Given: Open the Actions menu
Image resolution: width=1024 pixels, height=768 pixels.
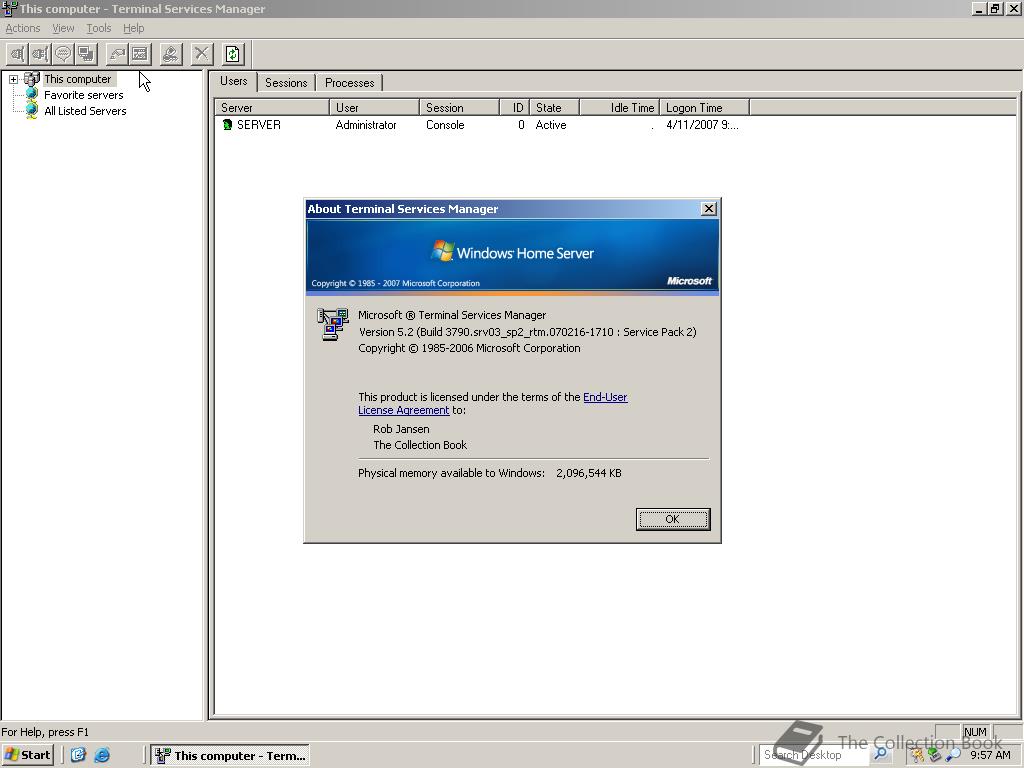Looking at the screenshot, I should pos(23,28).
